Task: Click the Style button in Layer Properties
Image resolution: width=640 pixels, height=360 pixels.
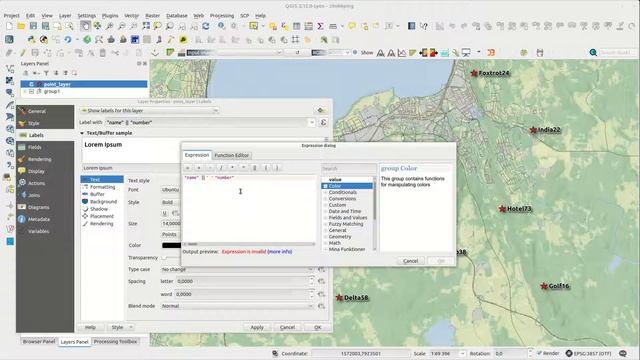Action: point(120,327)
